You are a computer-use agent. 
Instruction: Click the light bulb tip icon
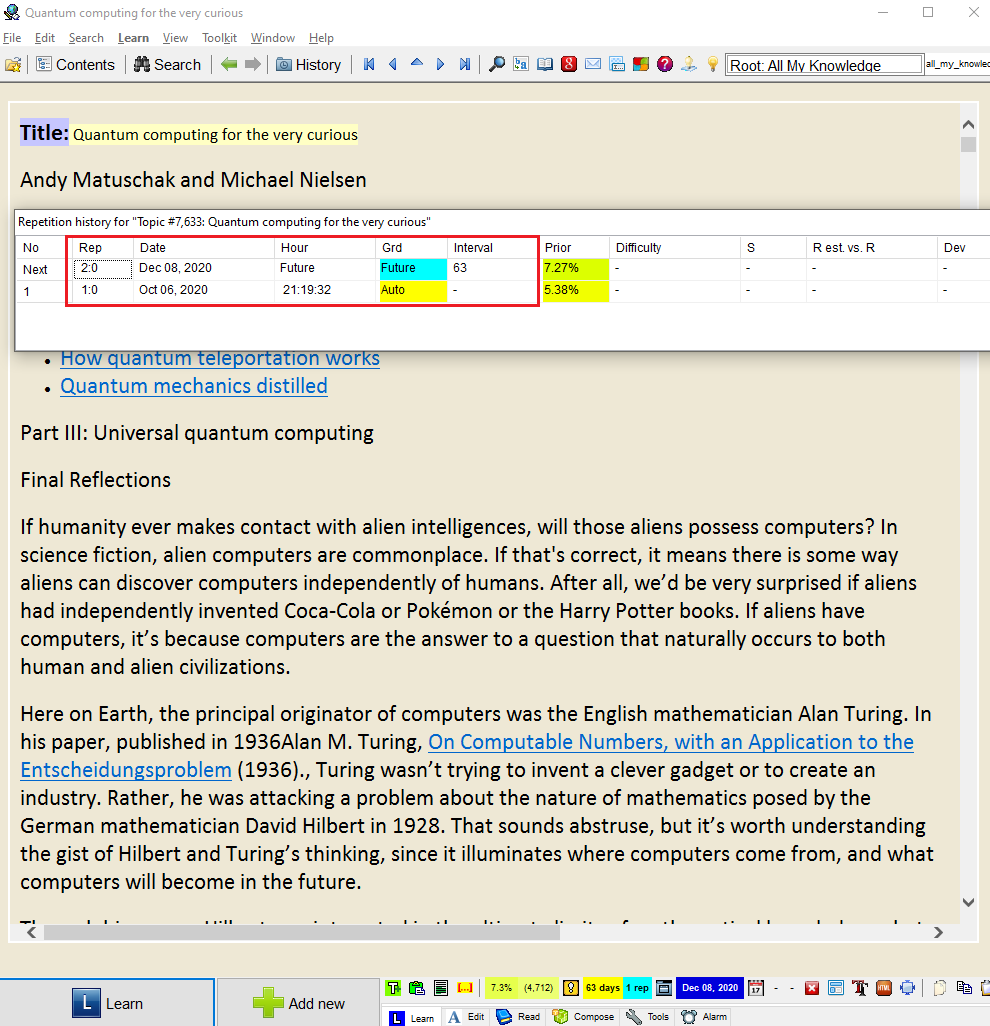pyautogui.click(x=713, y=64)
